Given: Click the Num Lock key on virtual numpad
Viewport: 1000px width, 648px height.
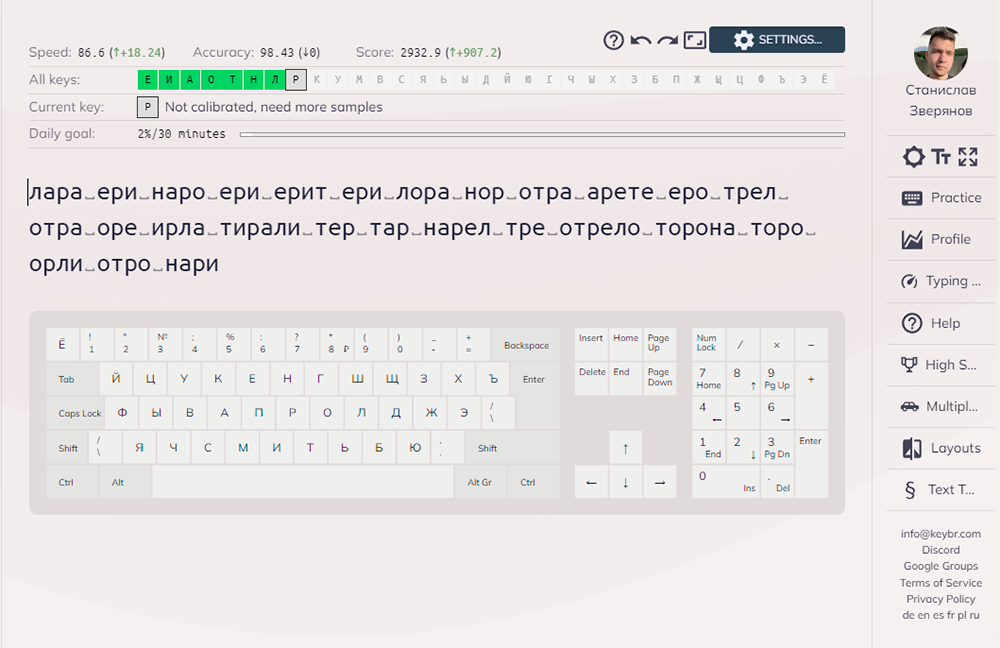Looking at the screenshot, I should tap(709, 344).
